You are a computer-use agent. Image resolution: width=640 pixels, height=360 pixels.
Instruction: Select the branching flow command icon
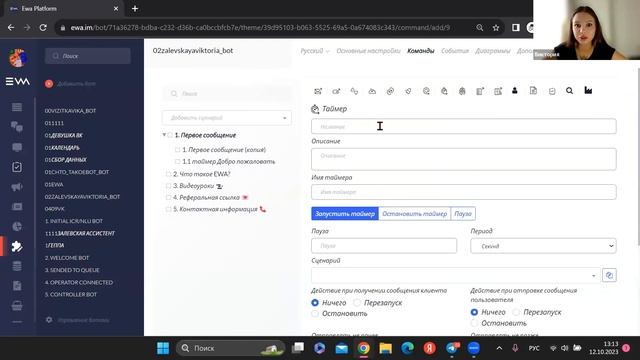point(354,91)
